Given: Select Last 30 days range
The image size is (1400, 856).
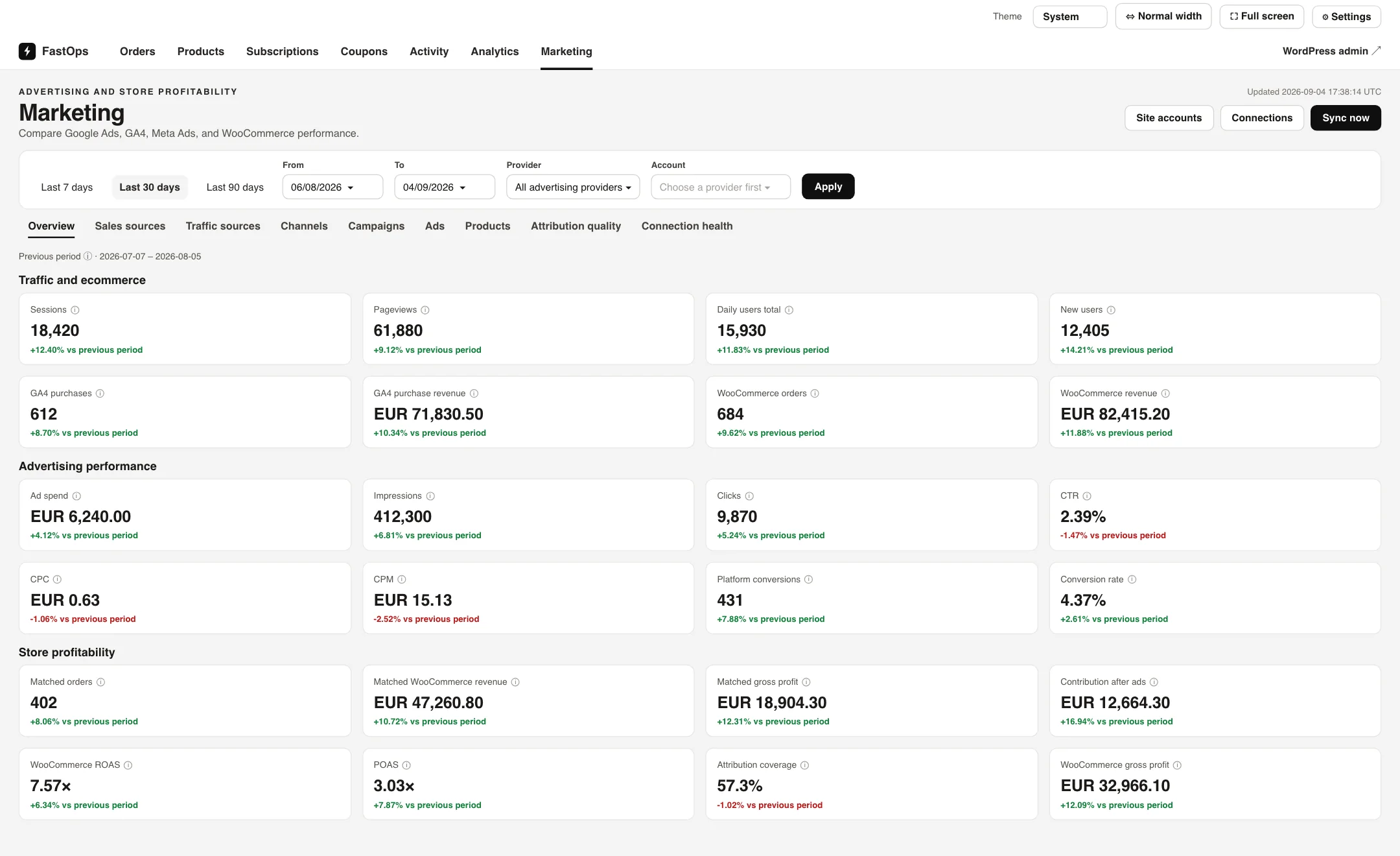Looking at the screenshot, I should [x=150, y=187].
